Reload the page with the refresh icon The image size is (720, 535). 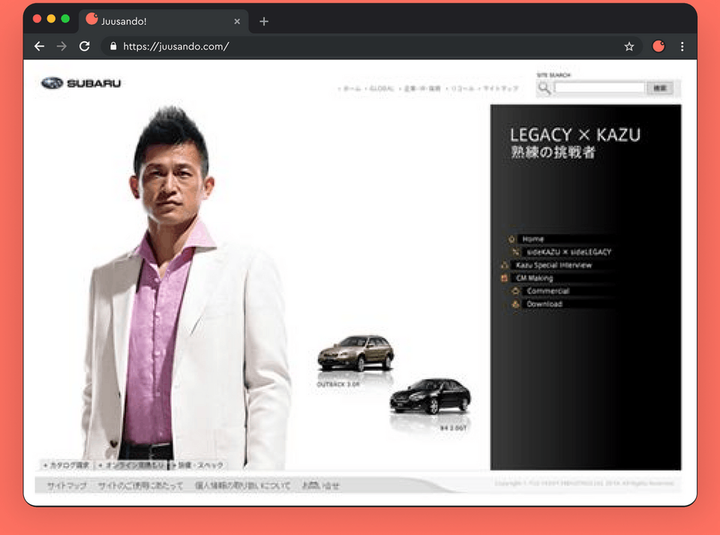pos(84,46)
